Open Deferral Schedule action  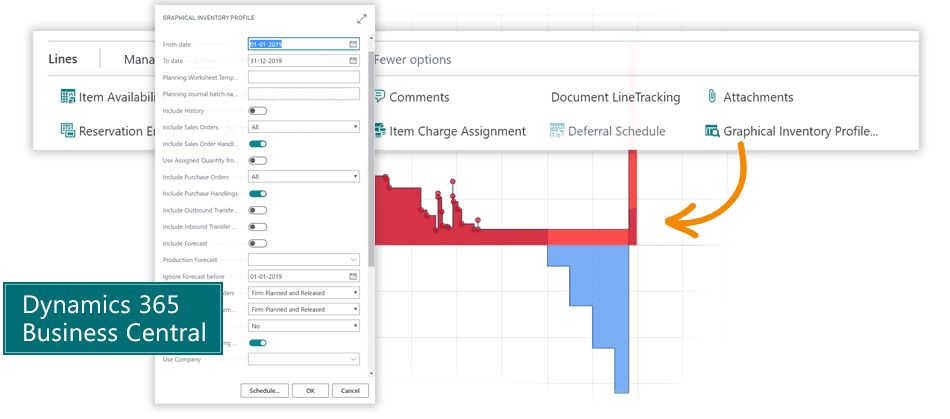(x=617, y=131)
